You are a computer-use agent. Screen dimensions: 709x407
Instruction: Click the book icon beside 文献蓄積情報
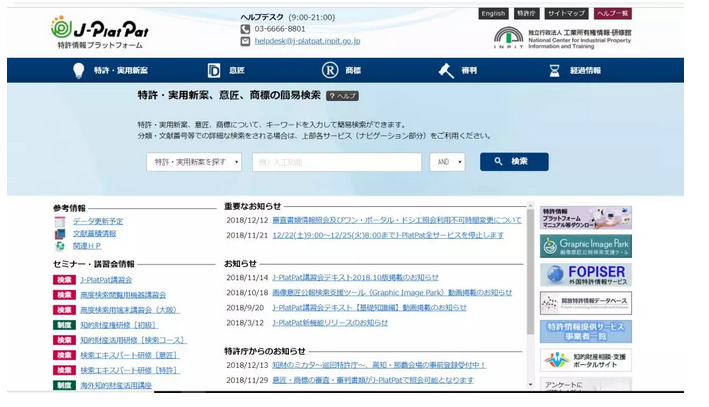60,234
